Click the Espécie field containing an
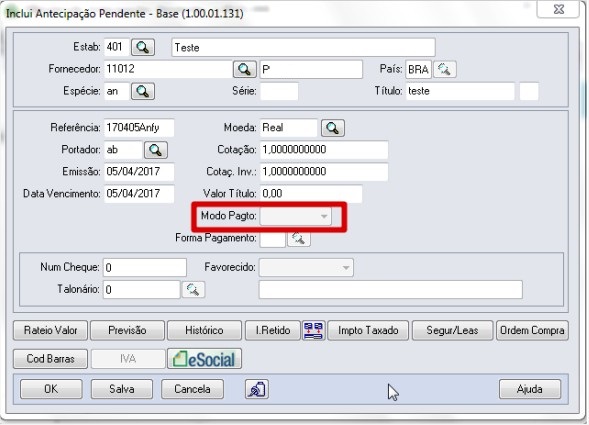589x425 pixels. (116, 91)
